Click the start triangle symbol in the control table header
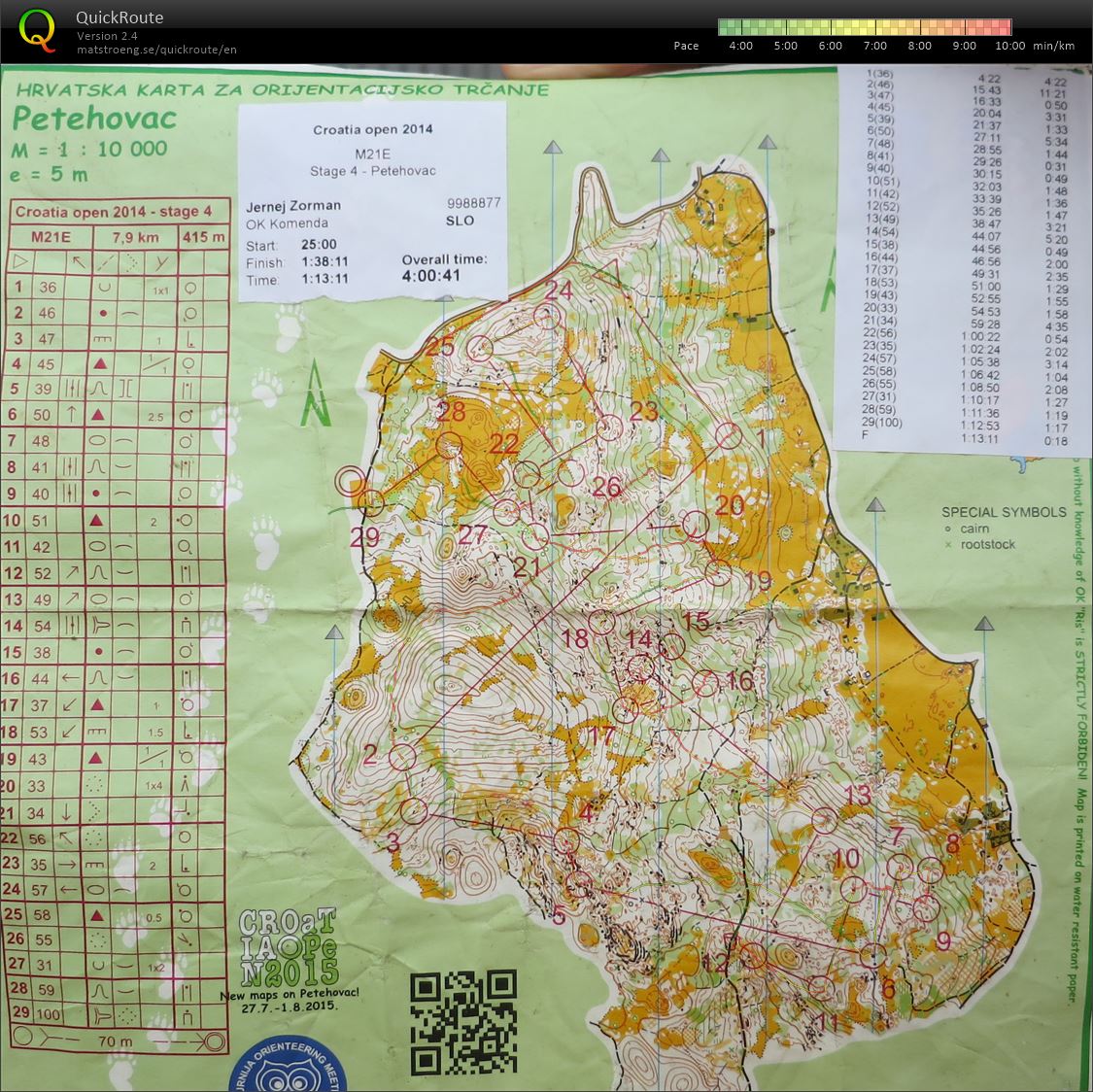1093x1092 pixels. [20, 262]
